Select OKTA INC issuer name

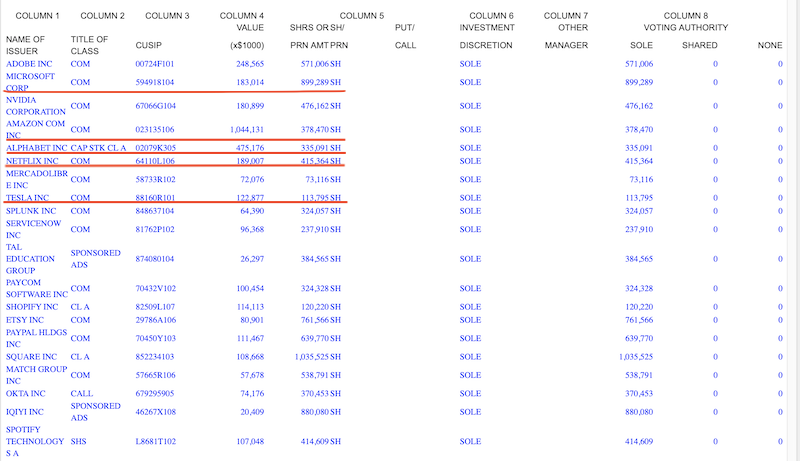26,393
